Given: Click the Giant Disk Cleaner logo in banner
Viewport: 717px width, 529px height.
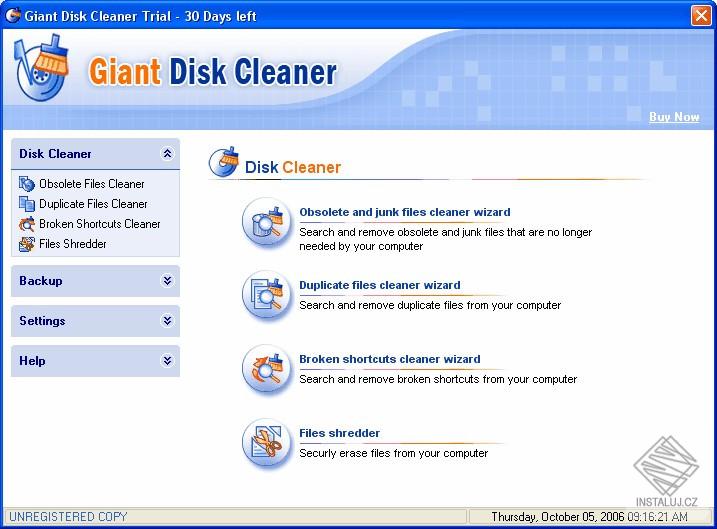Looking at the screenshot, I should click(42, 68).
